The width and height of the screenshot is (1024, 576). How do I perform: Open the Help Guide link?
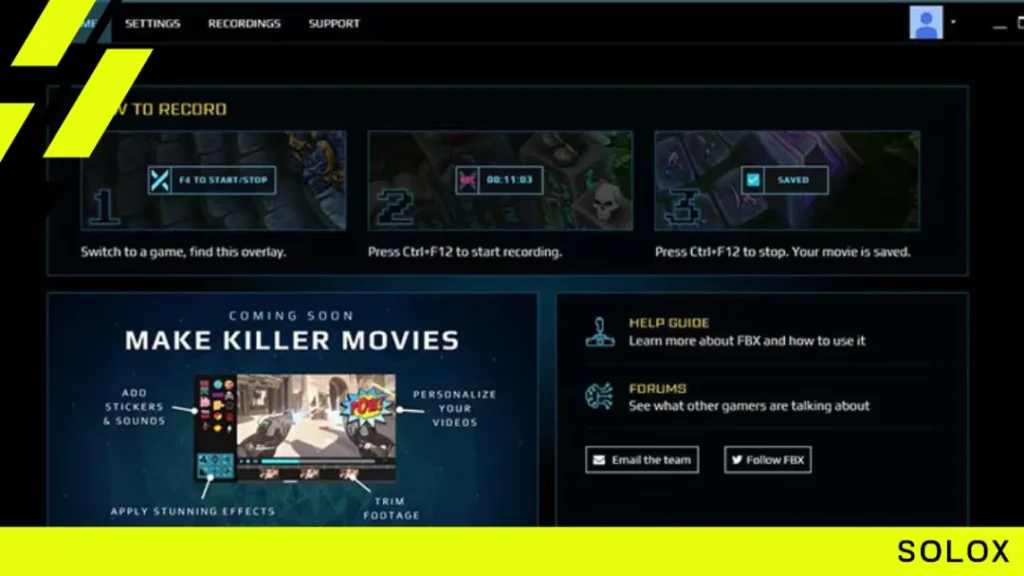pos(669,323)
